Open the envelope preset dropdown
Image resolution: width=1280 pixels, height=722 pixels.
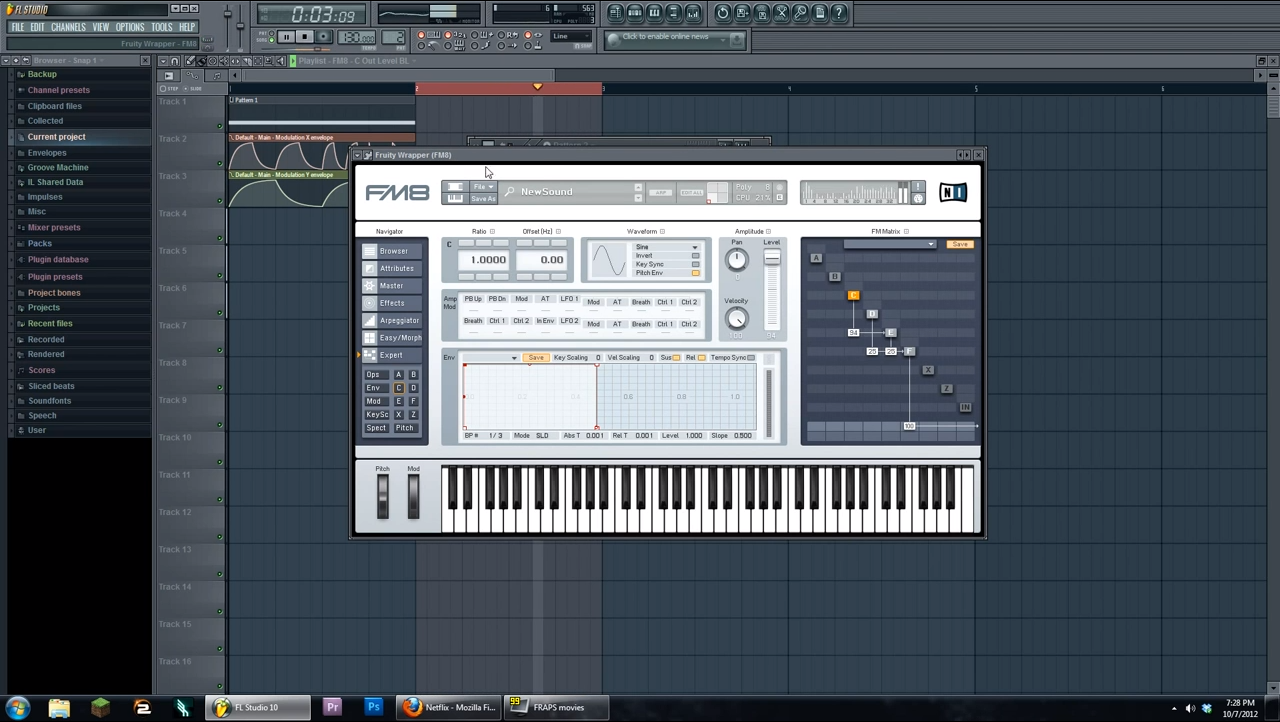(489, 358)
